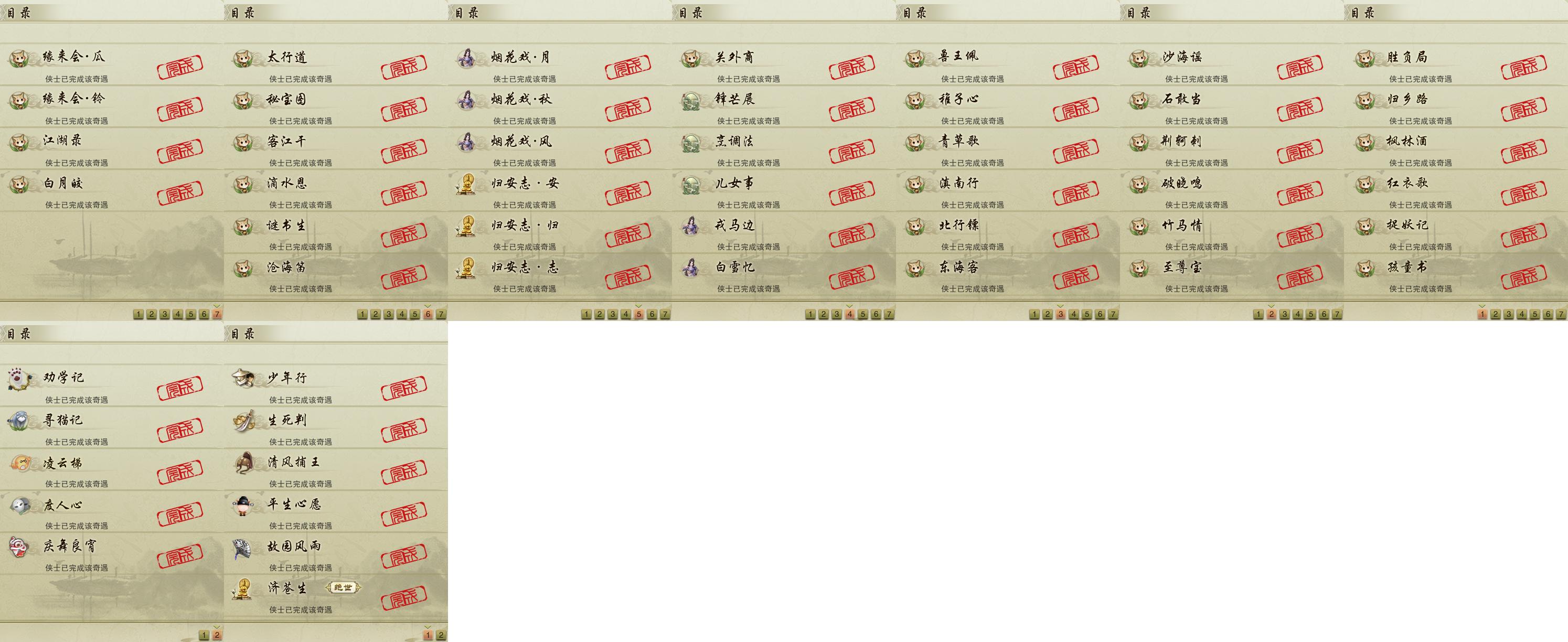Select page 7 in the 胜负局 catalog panel
The image size is (1568, 642).
pos(1560,314)
